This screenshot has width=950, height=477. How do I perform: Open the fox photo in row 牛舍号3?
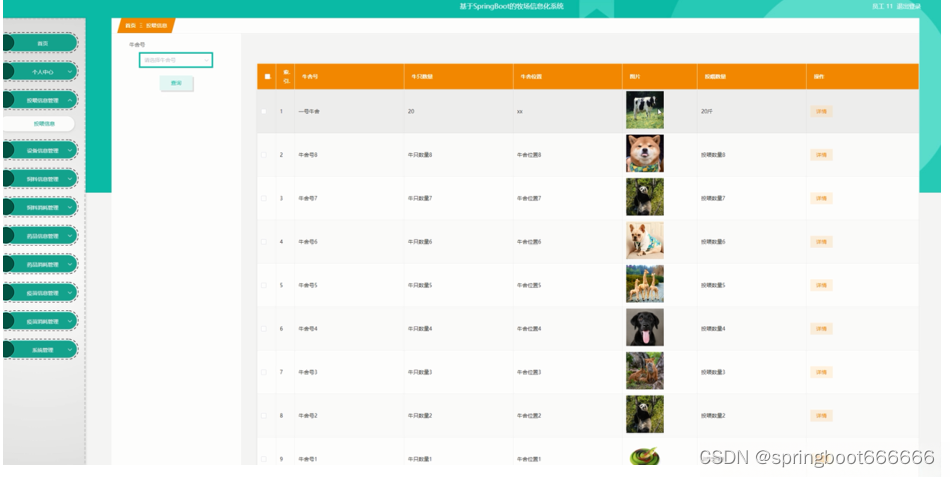tap(645, 371)
